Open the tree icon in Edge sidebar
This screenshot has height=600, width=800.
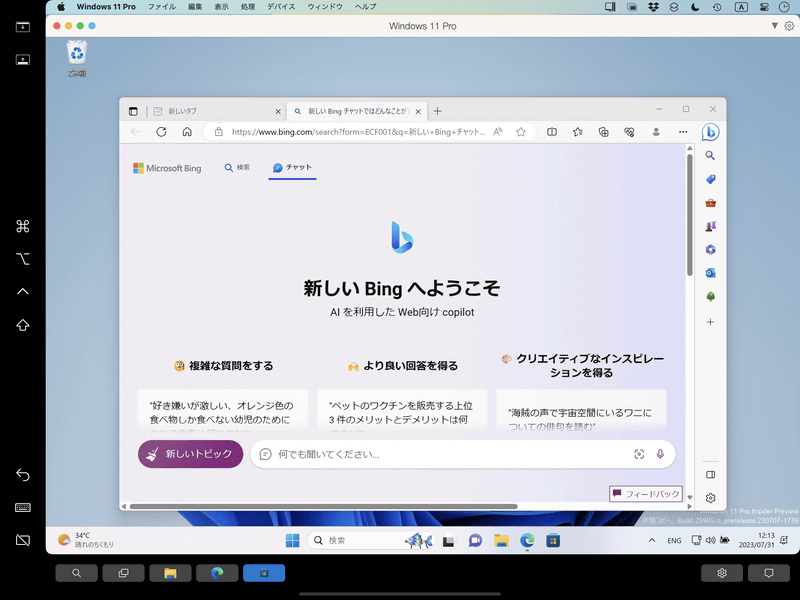(710, 296)
